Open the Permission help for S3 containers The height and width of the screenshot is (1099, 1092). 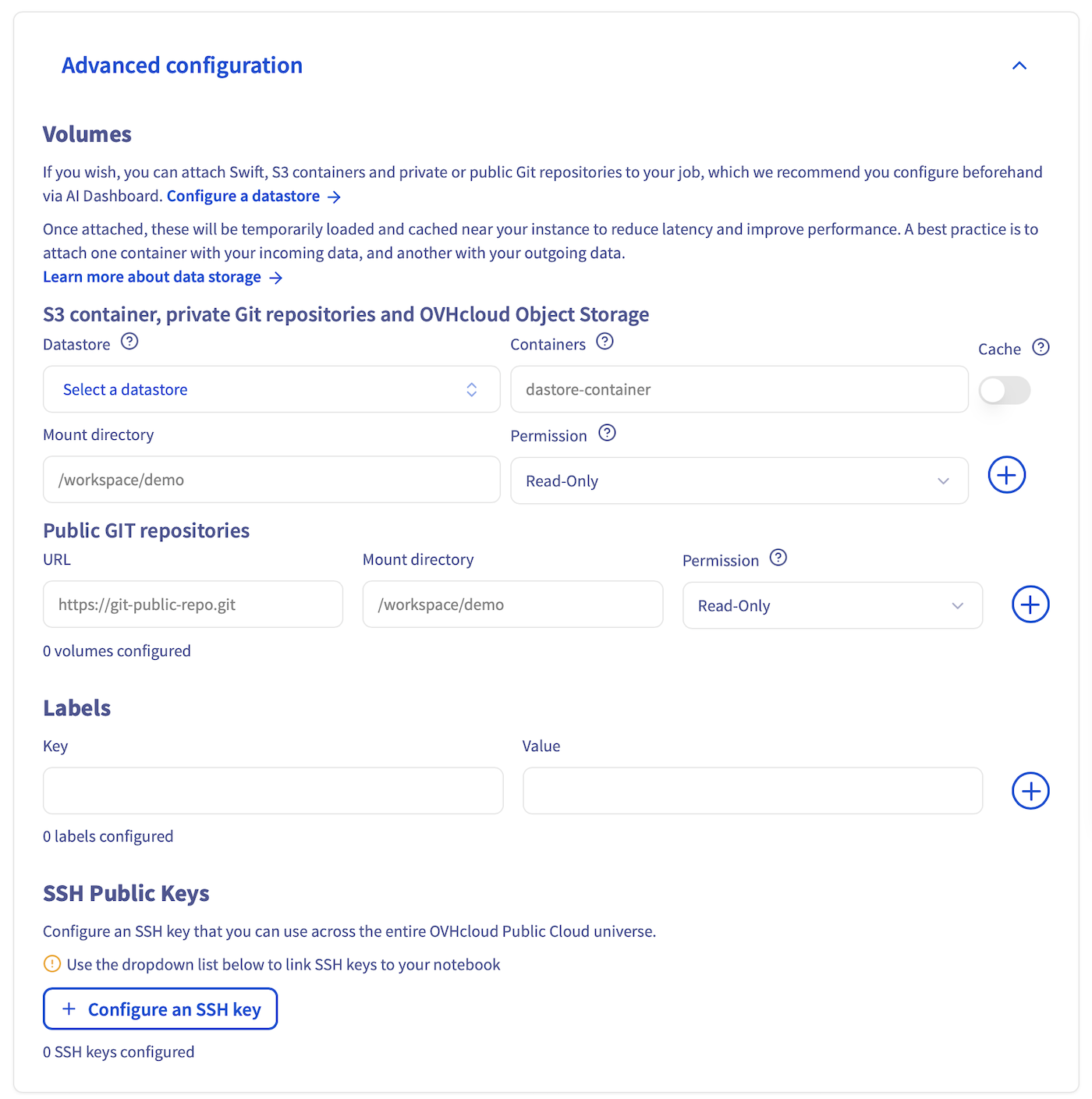coord(608,433)
